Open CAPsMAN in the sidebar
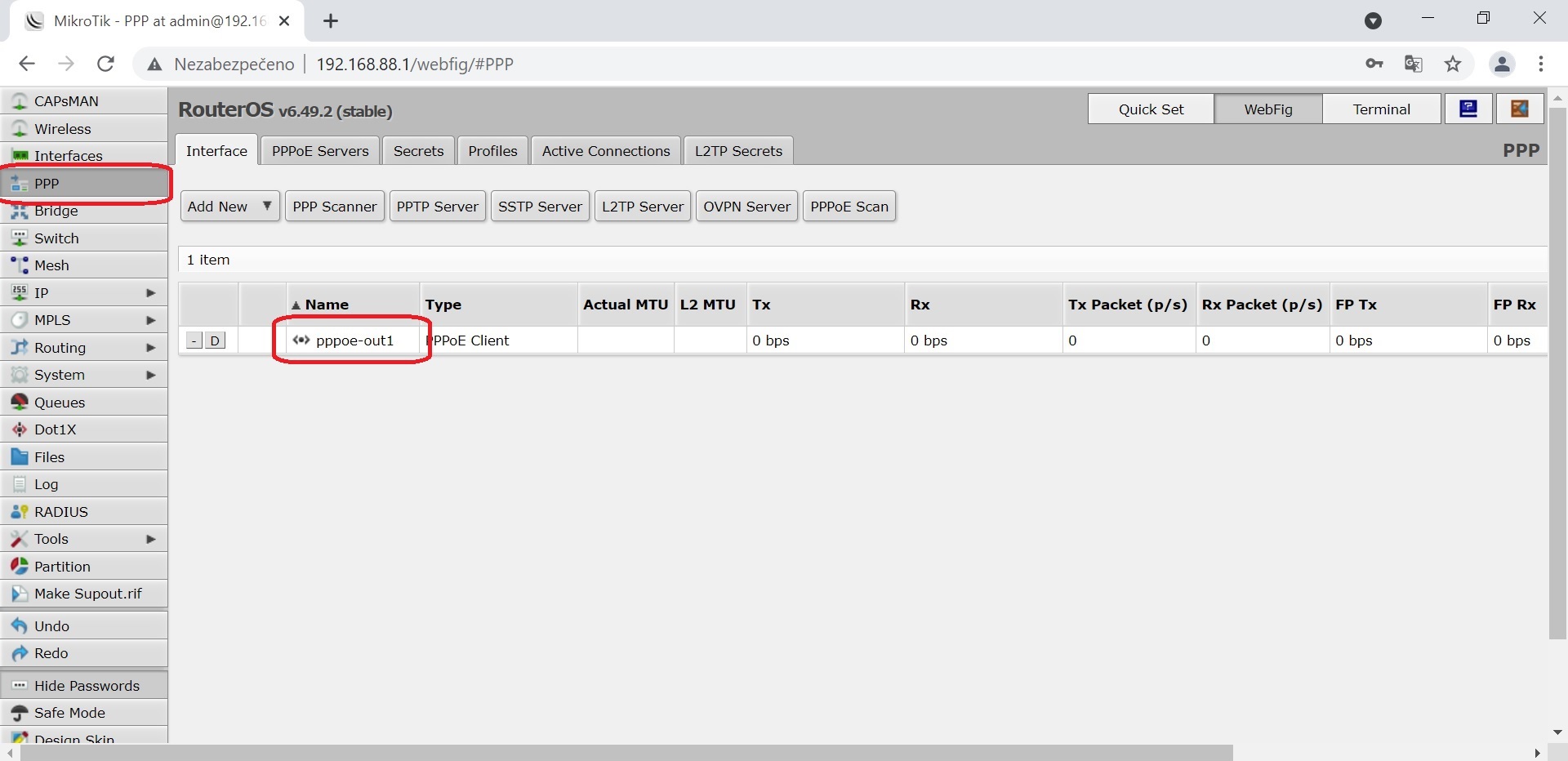This screenshot has height=761, width=1568. click(84, 101)
